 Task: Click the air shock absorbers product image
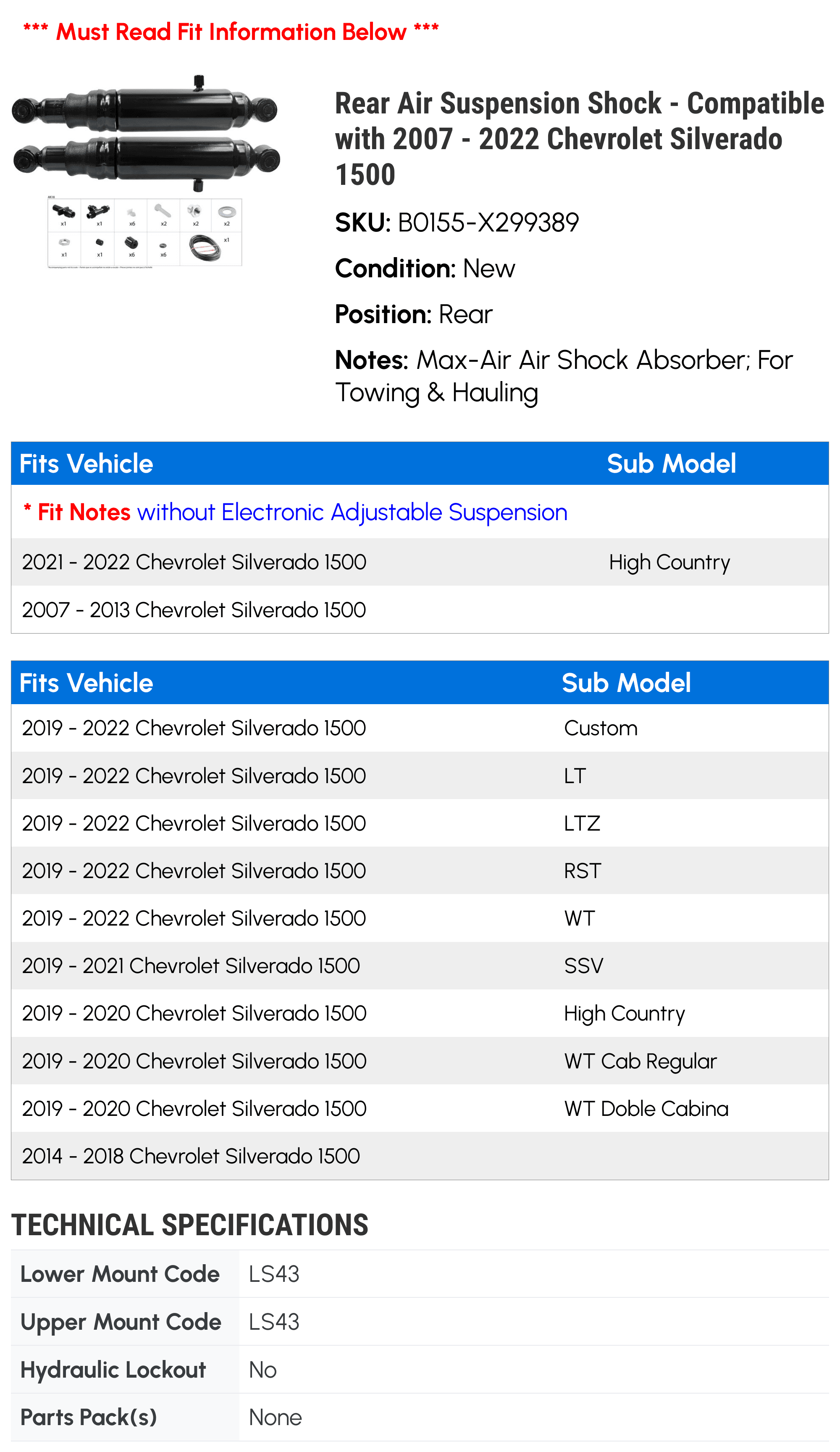(x=146, y=172)
